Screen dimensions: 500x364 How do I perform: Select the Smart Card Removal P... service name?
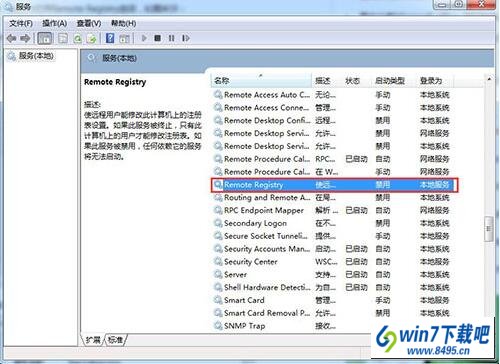point(267,313)
